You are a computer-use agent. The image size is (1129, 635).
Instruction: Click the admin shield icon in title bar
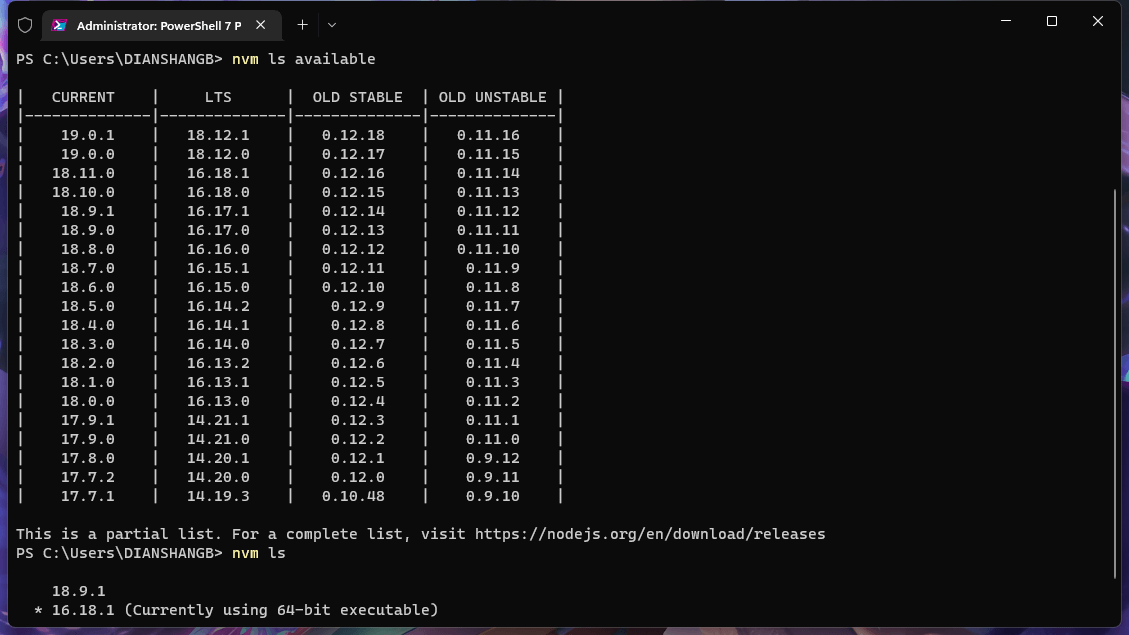25,25
